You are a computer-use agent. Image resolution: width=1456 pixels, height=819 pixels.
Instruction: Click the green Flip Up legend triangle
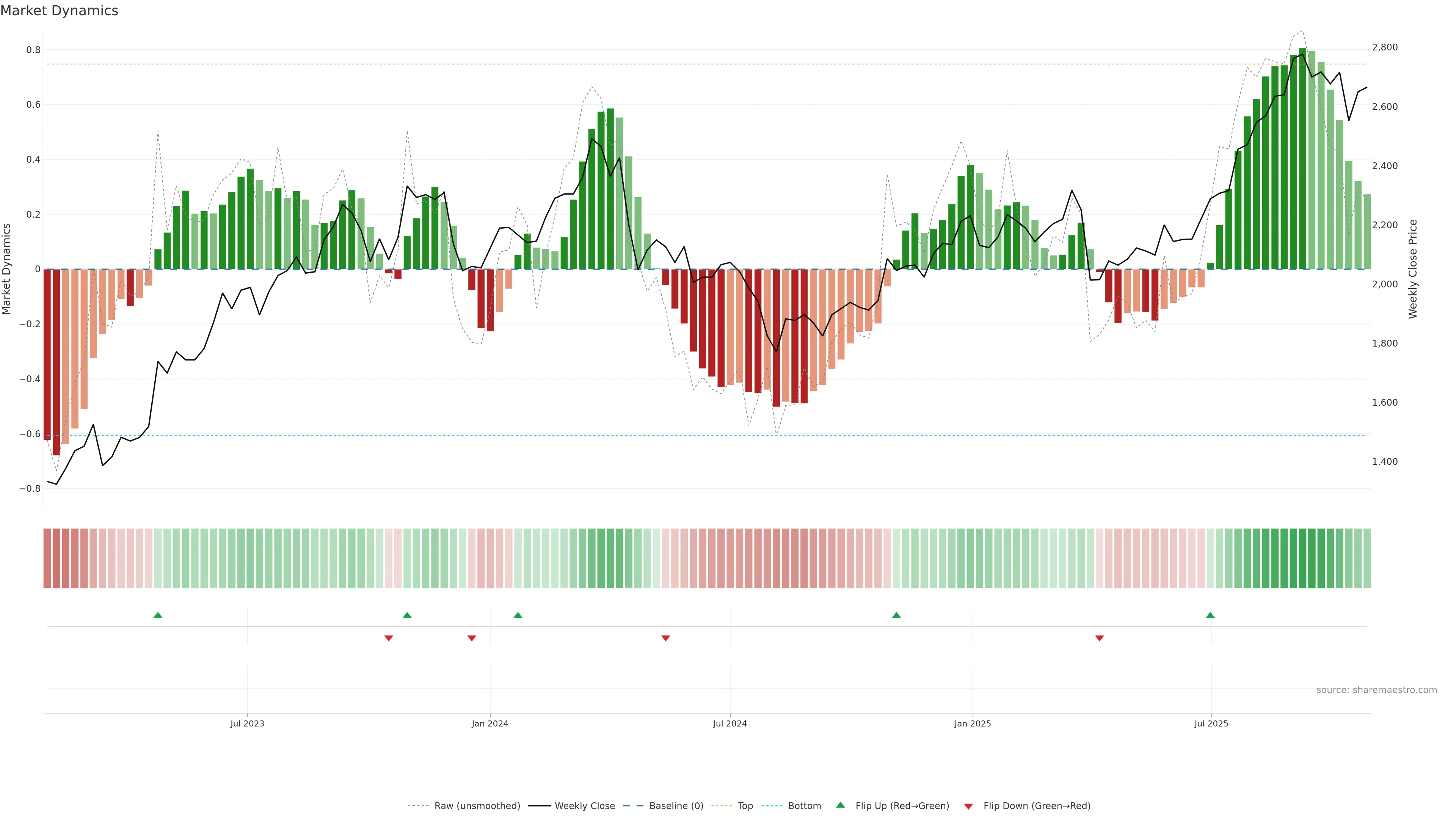click(x=841, y=805)
